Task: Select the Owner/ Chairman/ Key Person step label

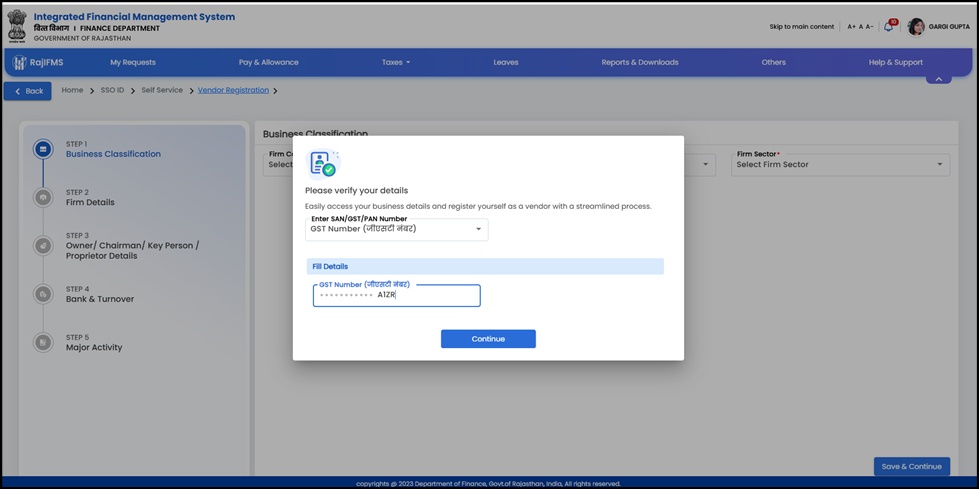Action: coord(132,250)
